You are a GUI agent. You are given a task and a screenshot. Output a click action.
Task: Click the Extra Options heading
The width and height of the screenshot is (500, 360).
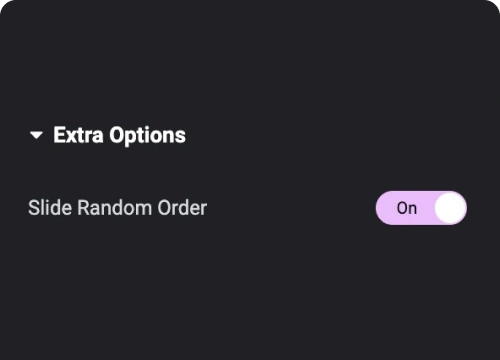click(x=119, y=135)
